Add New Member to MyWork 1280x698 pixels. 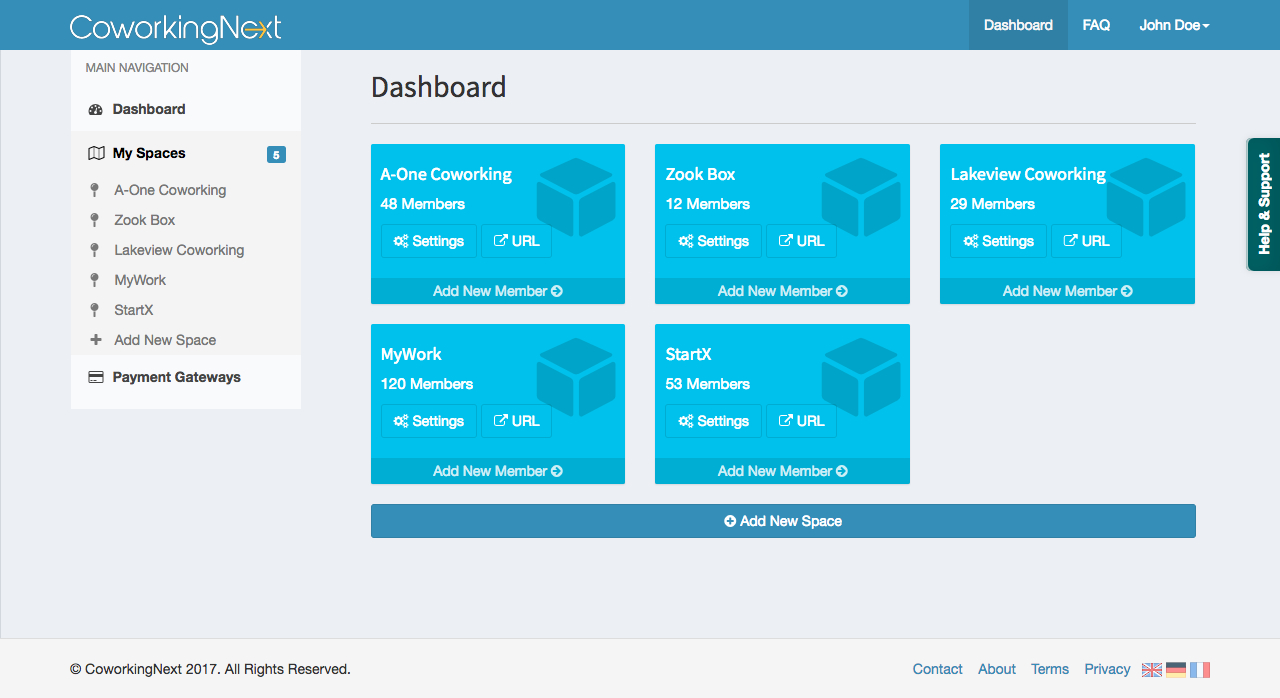click(x=498, y=471)
